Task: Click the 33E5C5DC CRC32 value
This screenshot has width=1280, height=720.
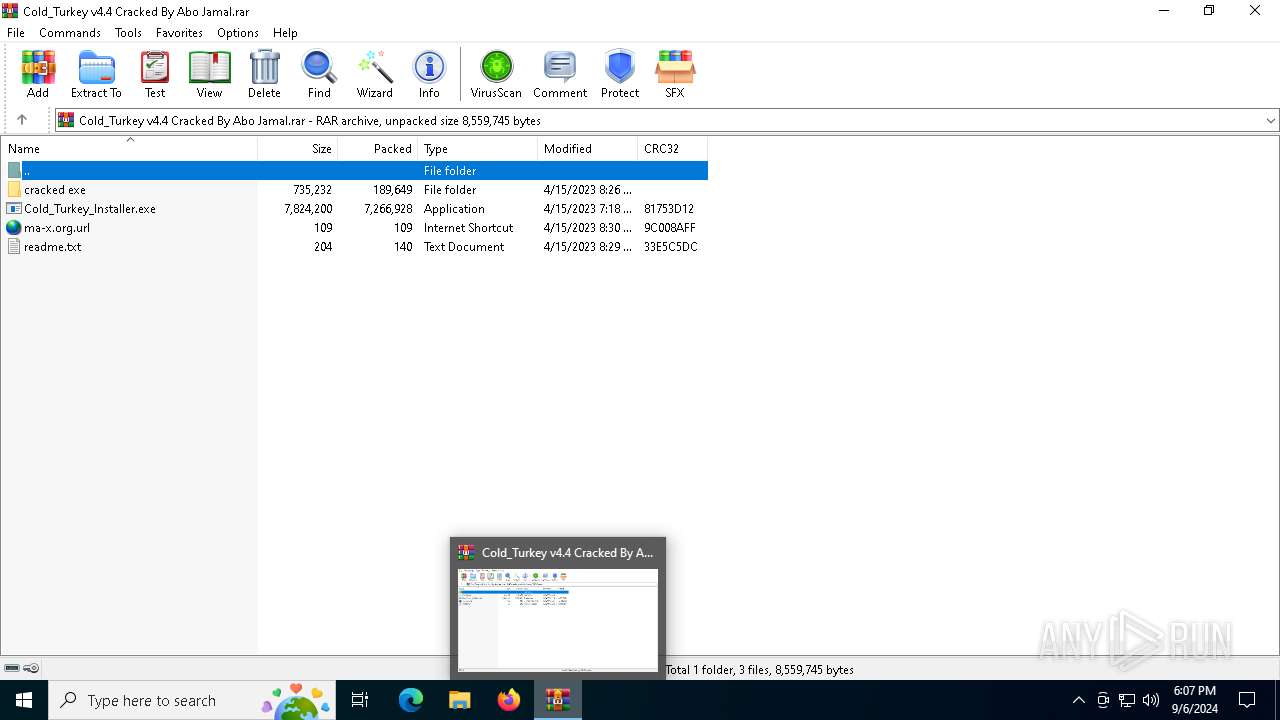Action: (671, 247)
